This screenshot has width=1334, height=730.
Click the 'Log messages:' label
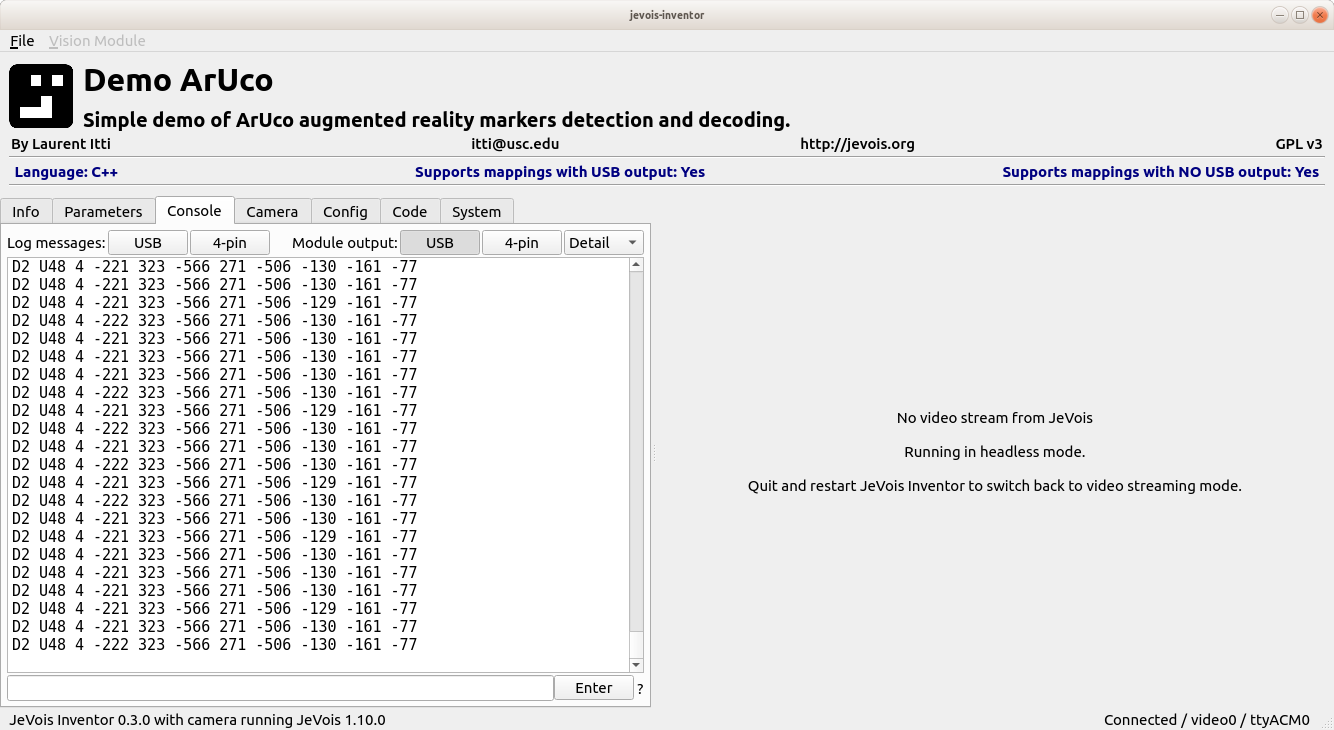click(56, 243)
